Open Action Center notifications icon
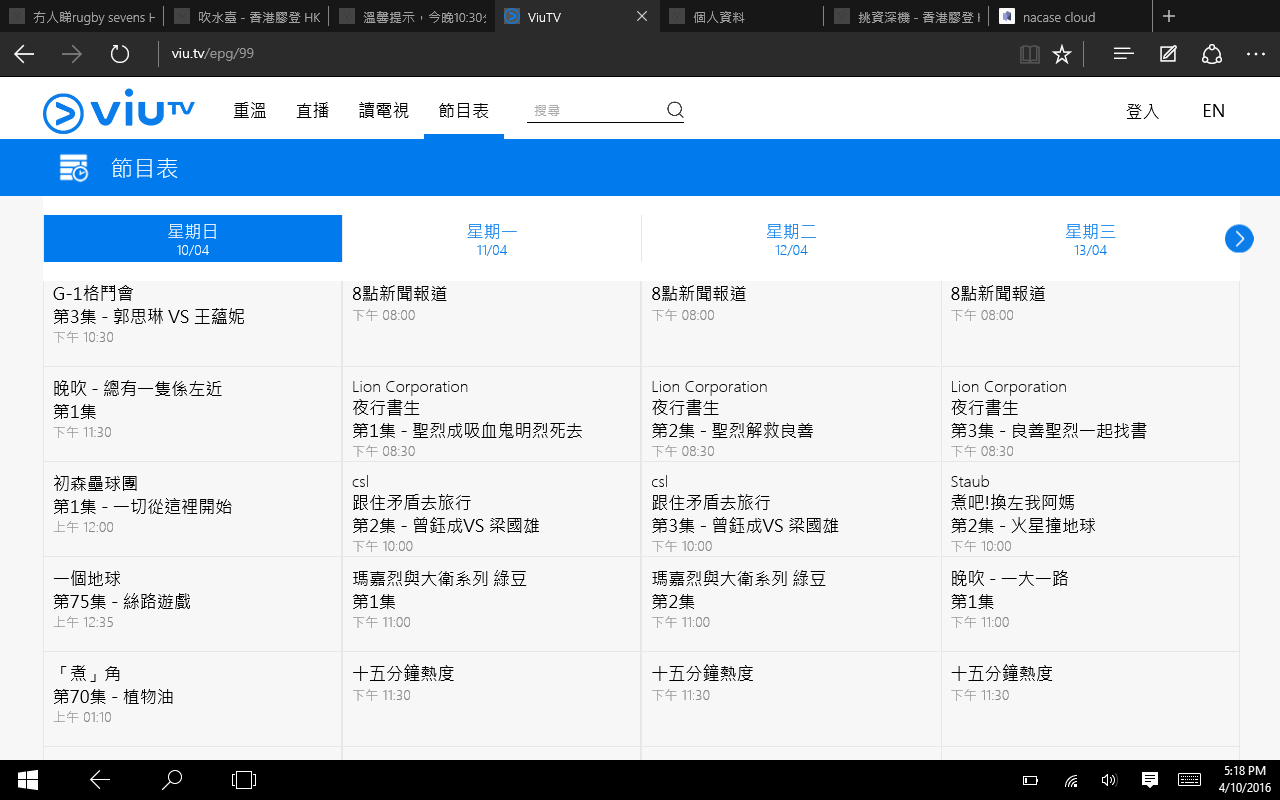1280x800 pixels. [x=1150, y=780]
